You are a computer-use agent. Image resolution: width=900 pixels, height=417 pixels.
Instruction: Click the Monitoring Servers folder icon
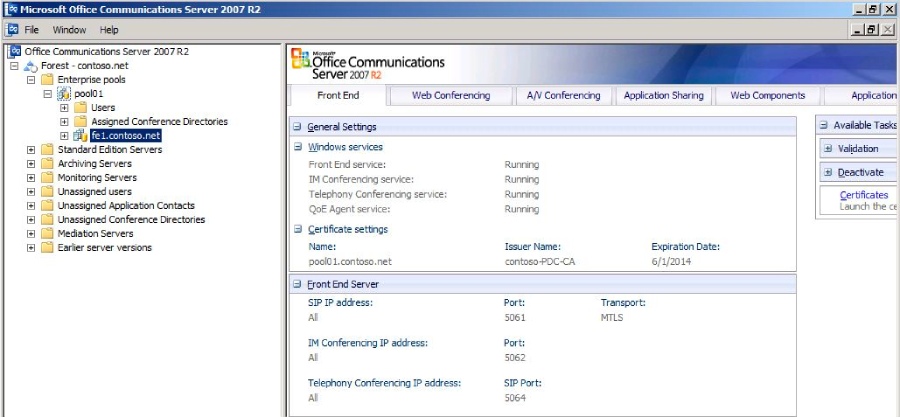point(47,178)
